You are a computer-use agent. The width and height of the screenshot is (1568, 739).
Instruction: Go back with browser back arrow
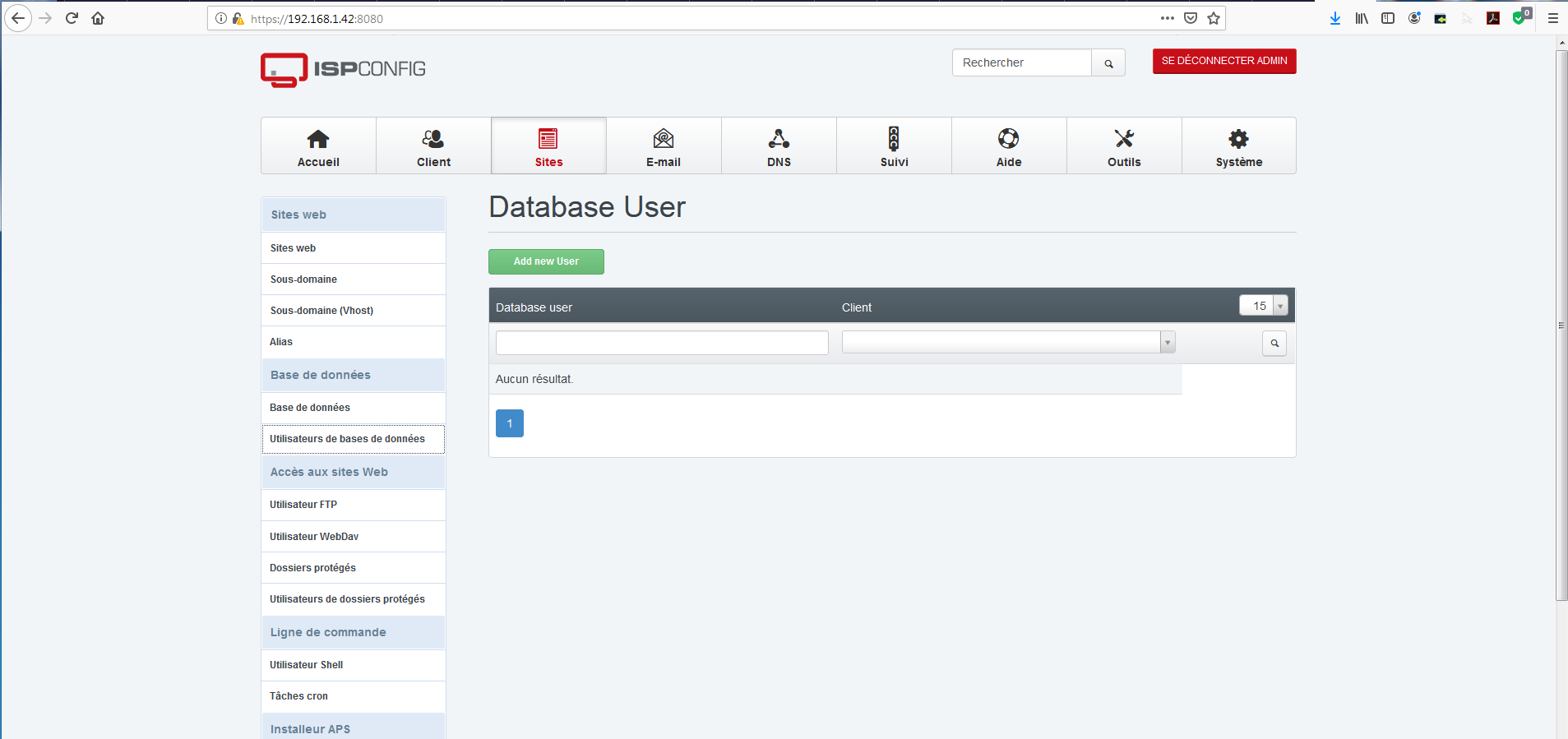pos(18,18)
